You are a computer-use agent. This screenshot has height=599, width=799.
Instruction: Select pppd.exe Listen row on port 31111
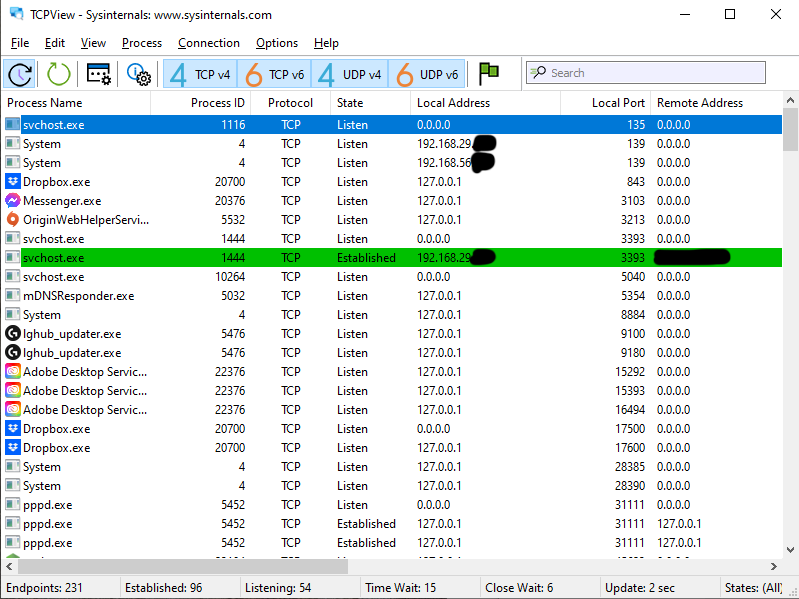click(x=392, y=505)
